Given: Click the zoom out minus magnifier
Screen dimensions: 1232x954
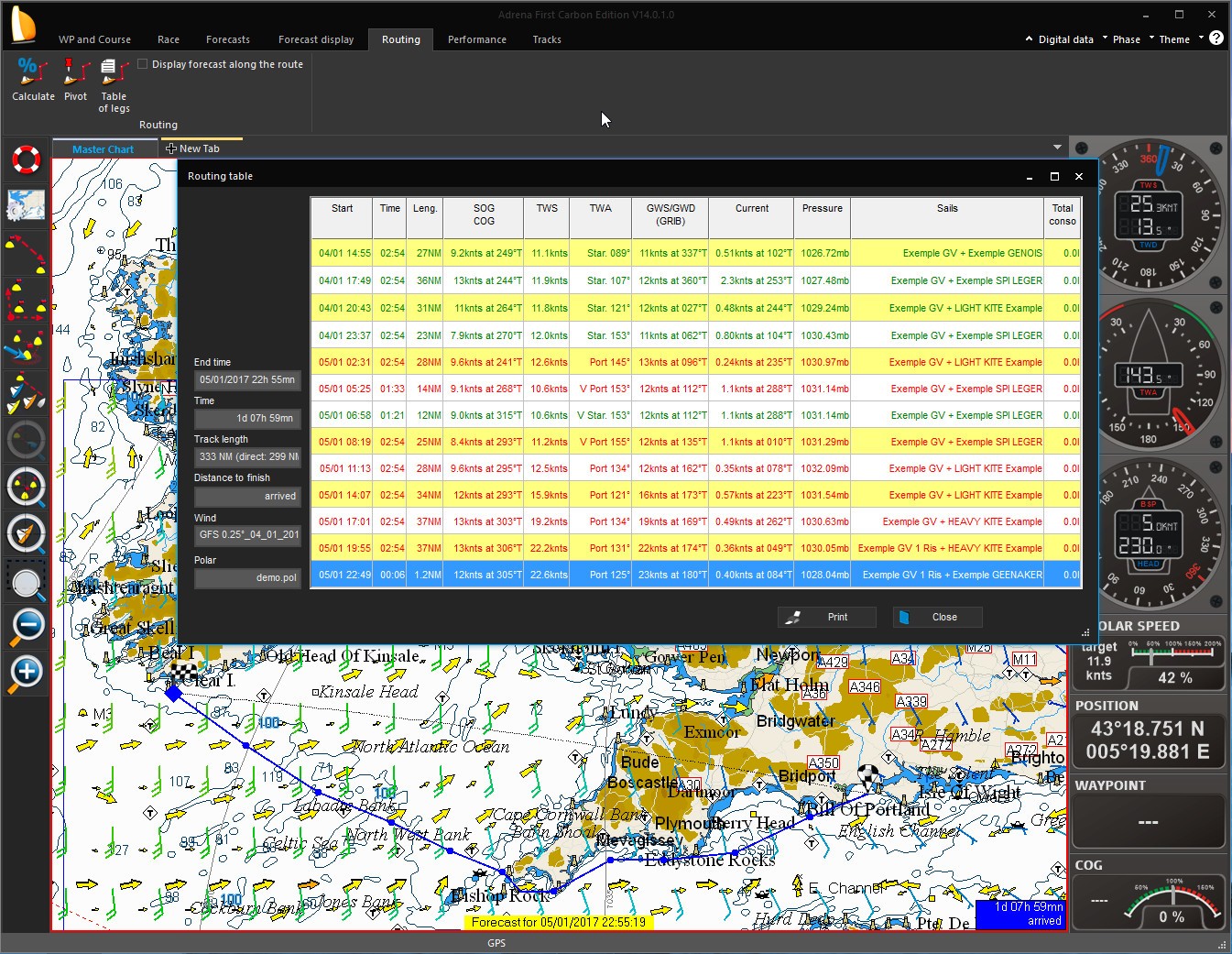Looking at the screenshot, I should (27, 627).
